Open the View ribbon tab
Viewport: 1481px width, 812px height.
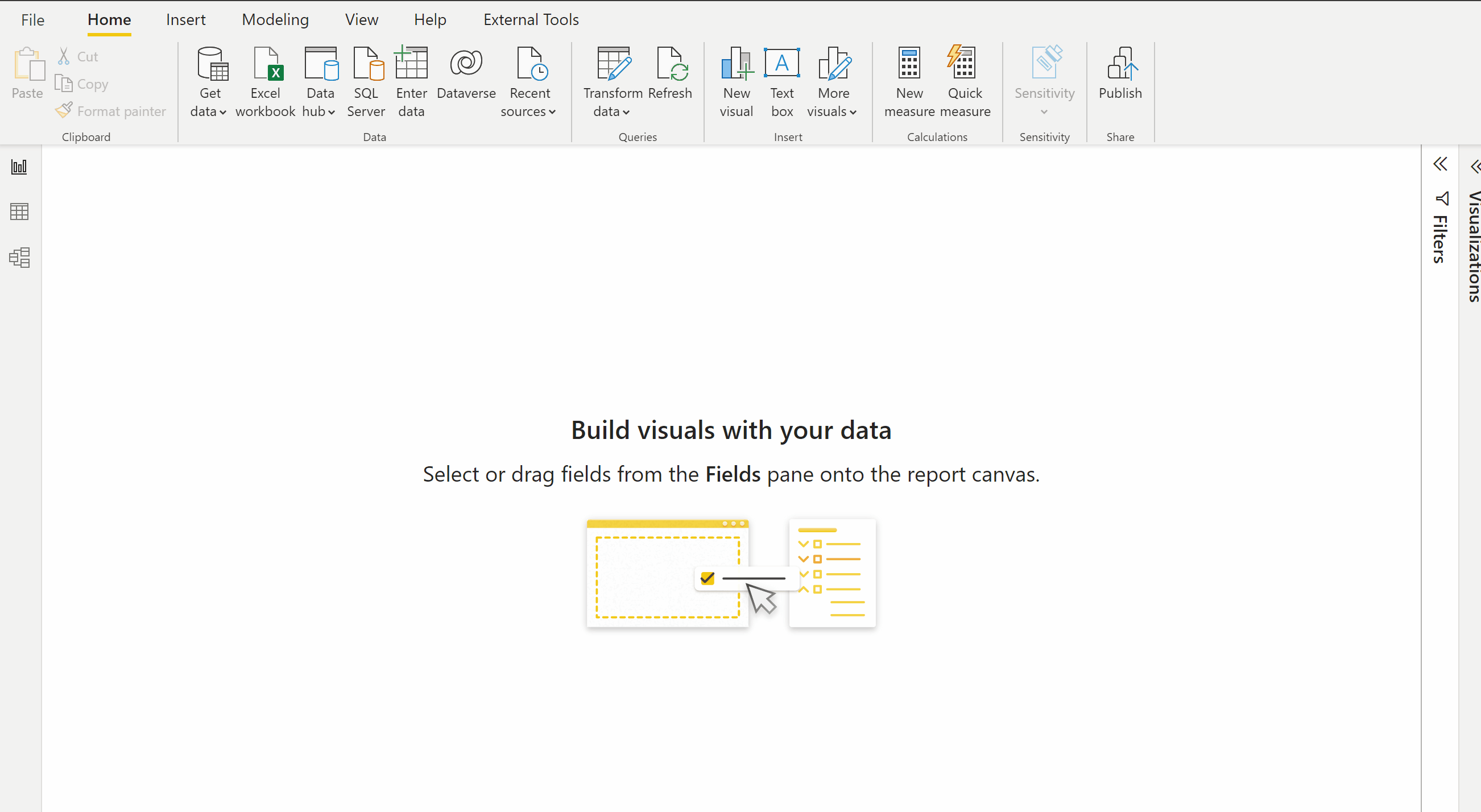362,20
